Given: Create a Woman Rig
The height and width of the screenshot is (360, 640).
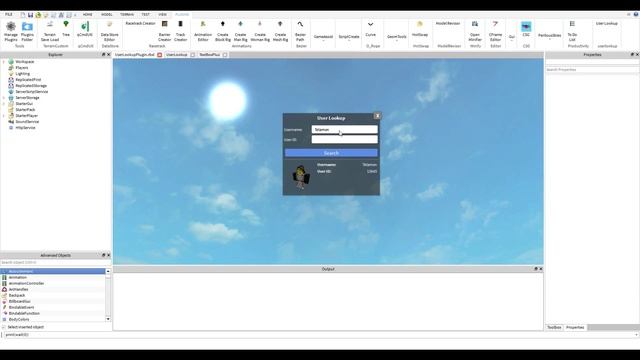Looking at the screenshot, I should pos(260,31).
